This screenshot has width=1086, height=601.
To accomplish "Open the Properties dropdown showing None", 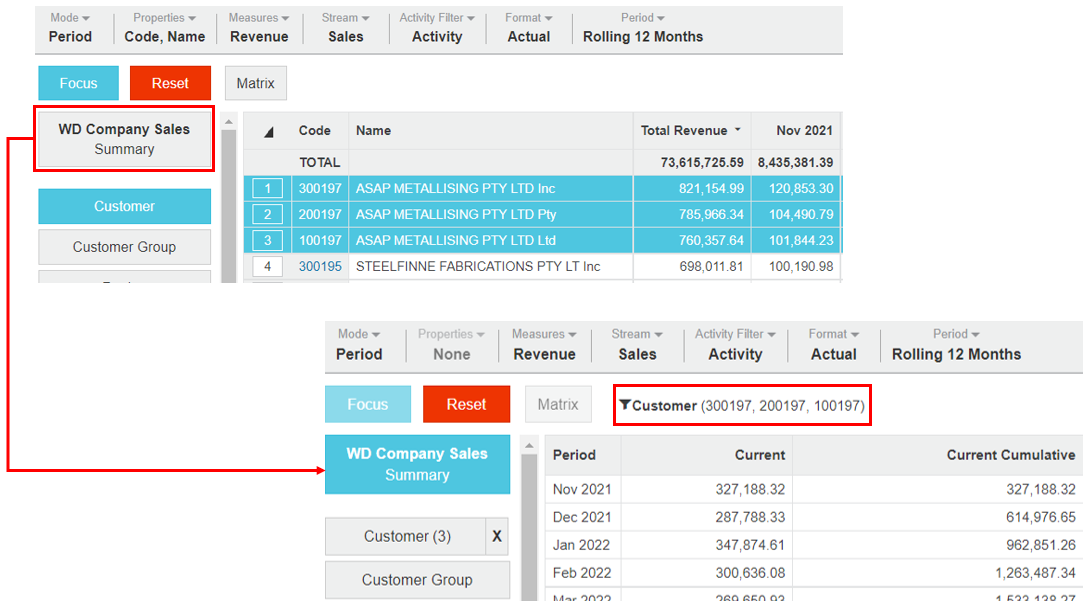I will click(451, 344).
